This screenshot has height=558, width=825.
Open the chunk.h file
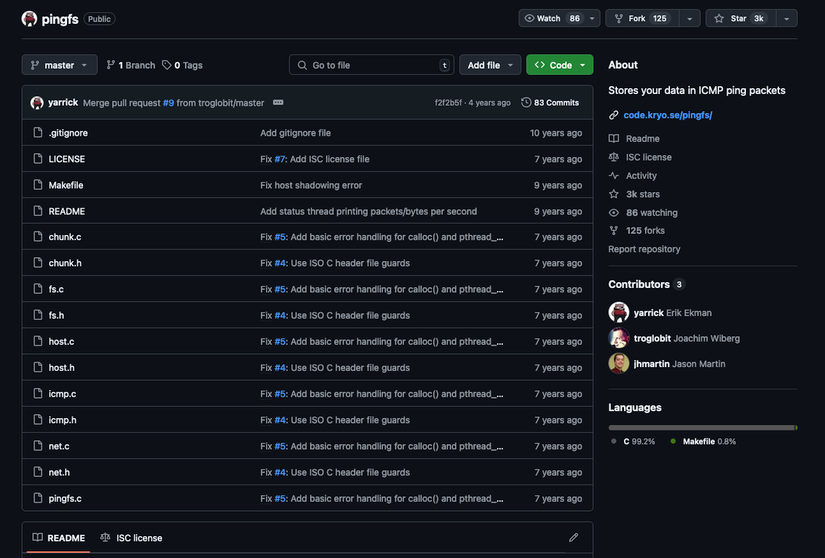pos(65,263)
